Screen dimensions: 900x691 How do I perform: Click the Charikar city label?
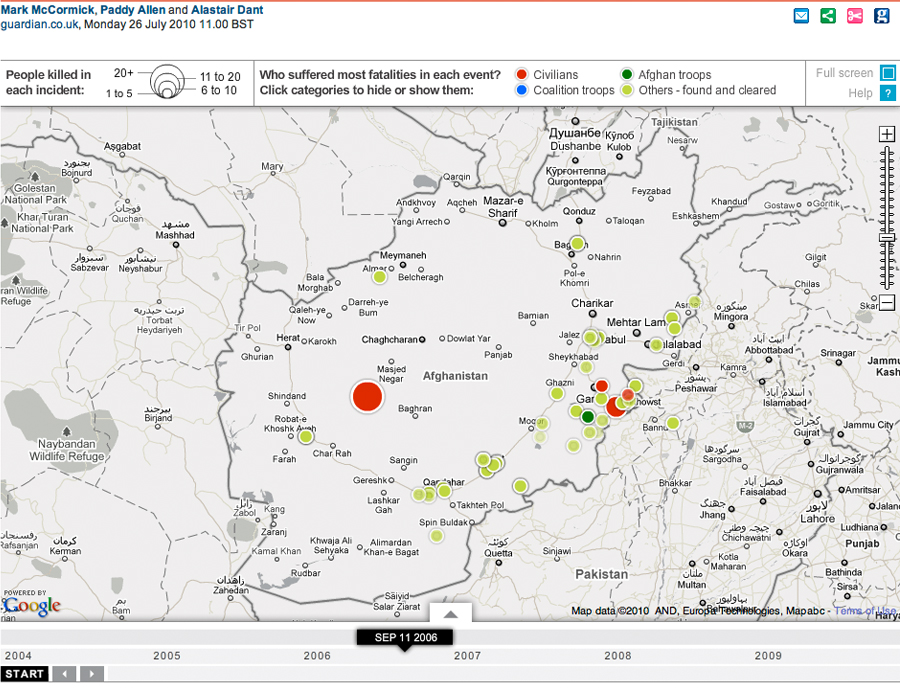pyautogui.click(x=592, y=303)
